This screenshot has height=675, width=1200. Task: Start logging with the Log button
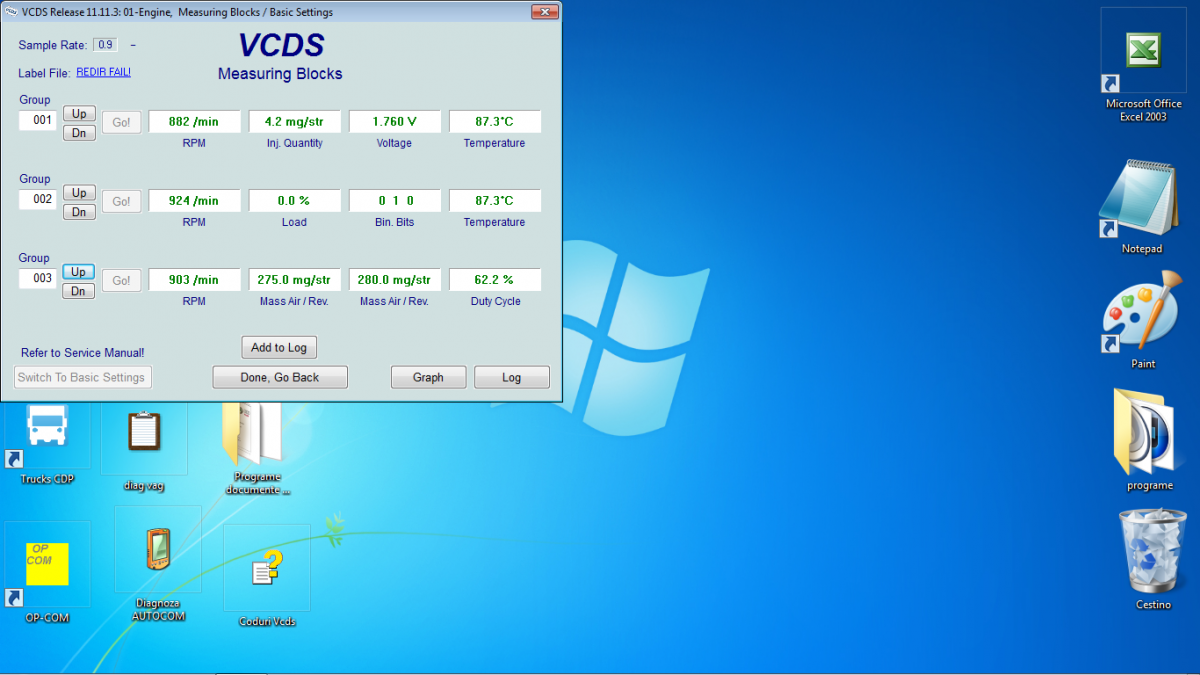(x=512, y=377)
